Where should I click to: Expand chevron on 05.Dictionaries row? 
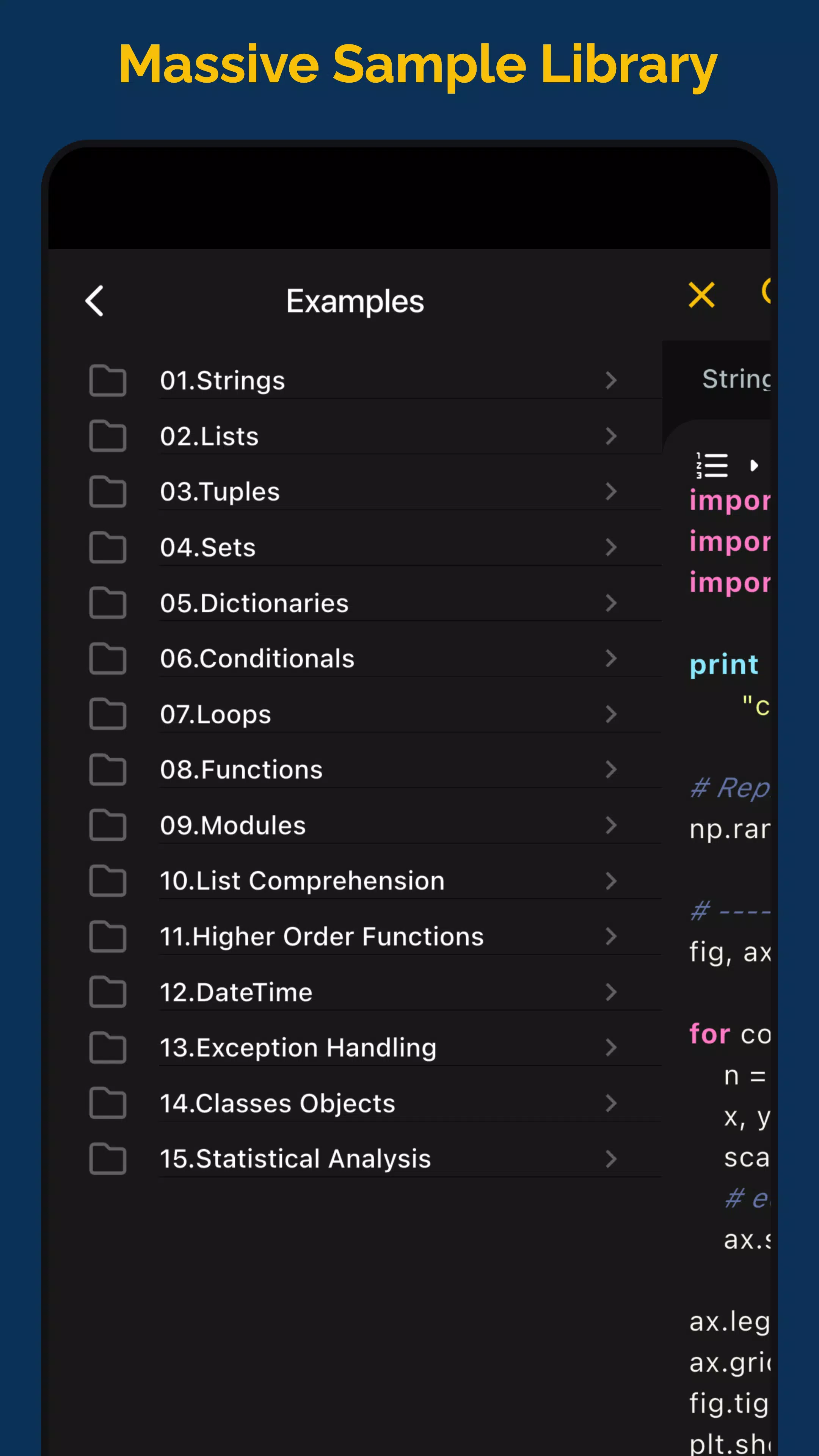(x=611, y=602)
